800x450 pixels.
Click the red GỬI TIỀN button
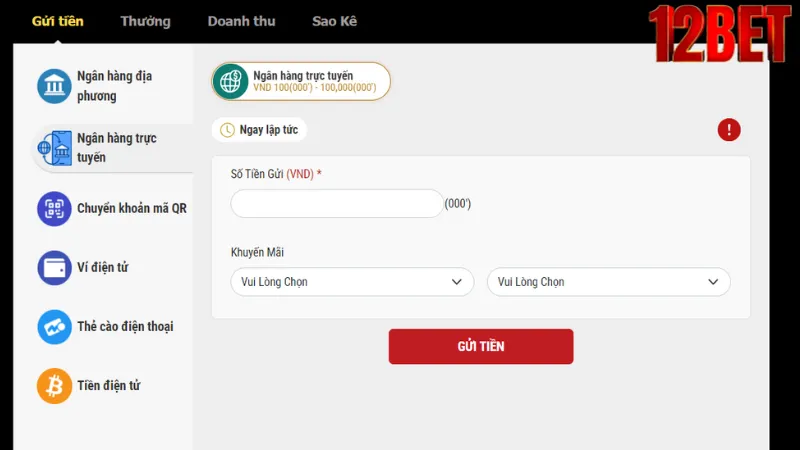point(481,346)
